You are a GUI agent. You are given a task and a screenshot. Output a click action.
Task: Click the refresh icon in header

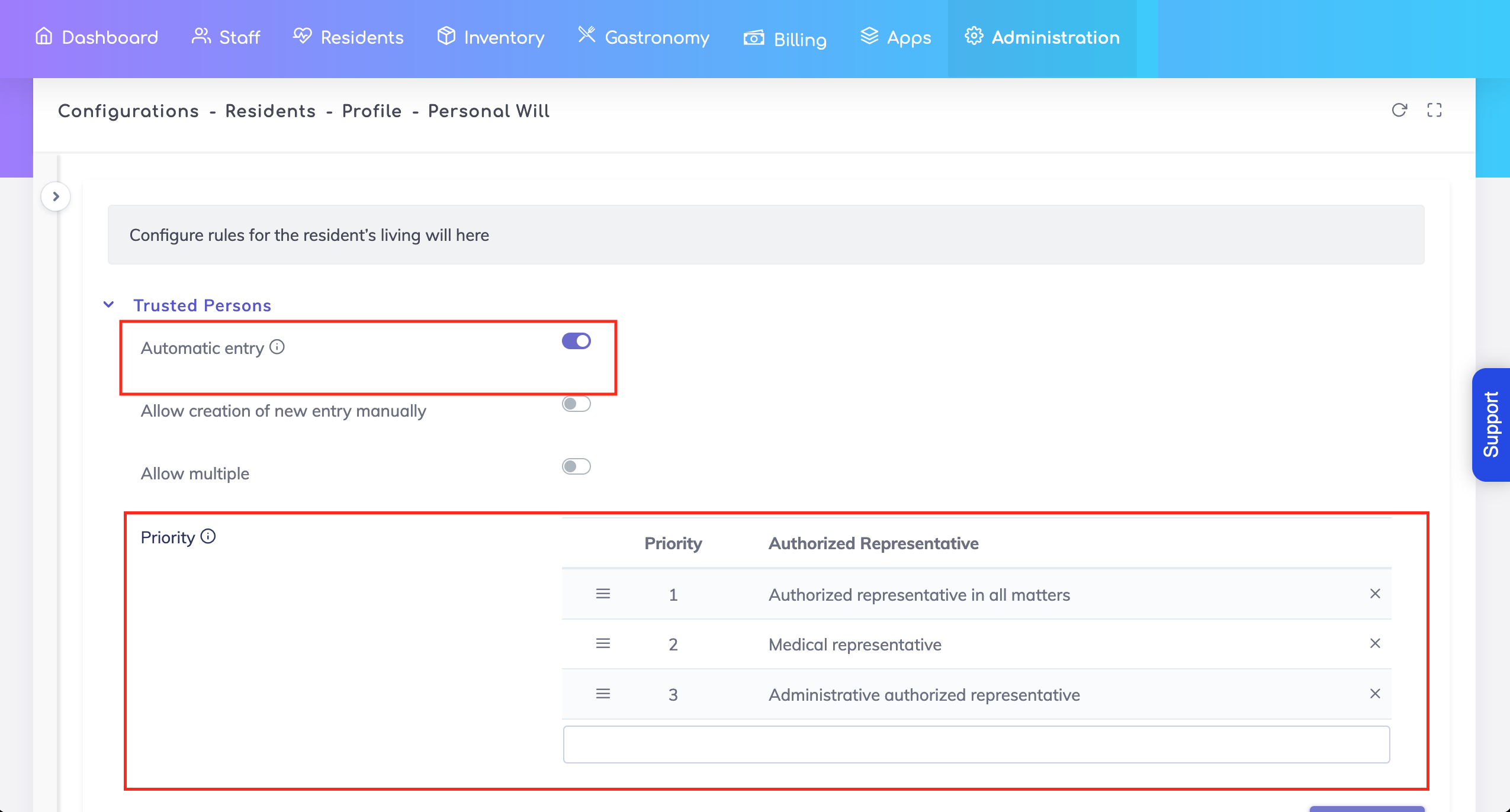(1399, 110)
